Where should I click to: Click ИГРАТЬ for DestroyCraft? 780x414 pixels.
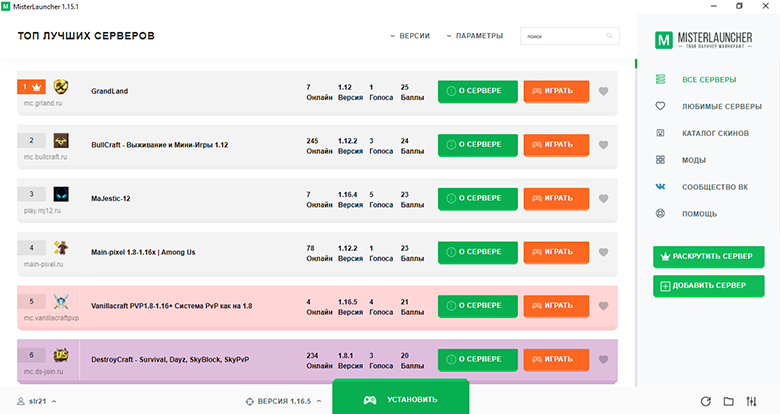pyautogui.click(x=556, y=359)
